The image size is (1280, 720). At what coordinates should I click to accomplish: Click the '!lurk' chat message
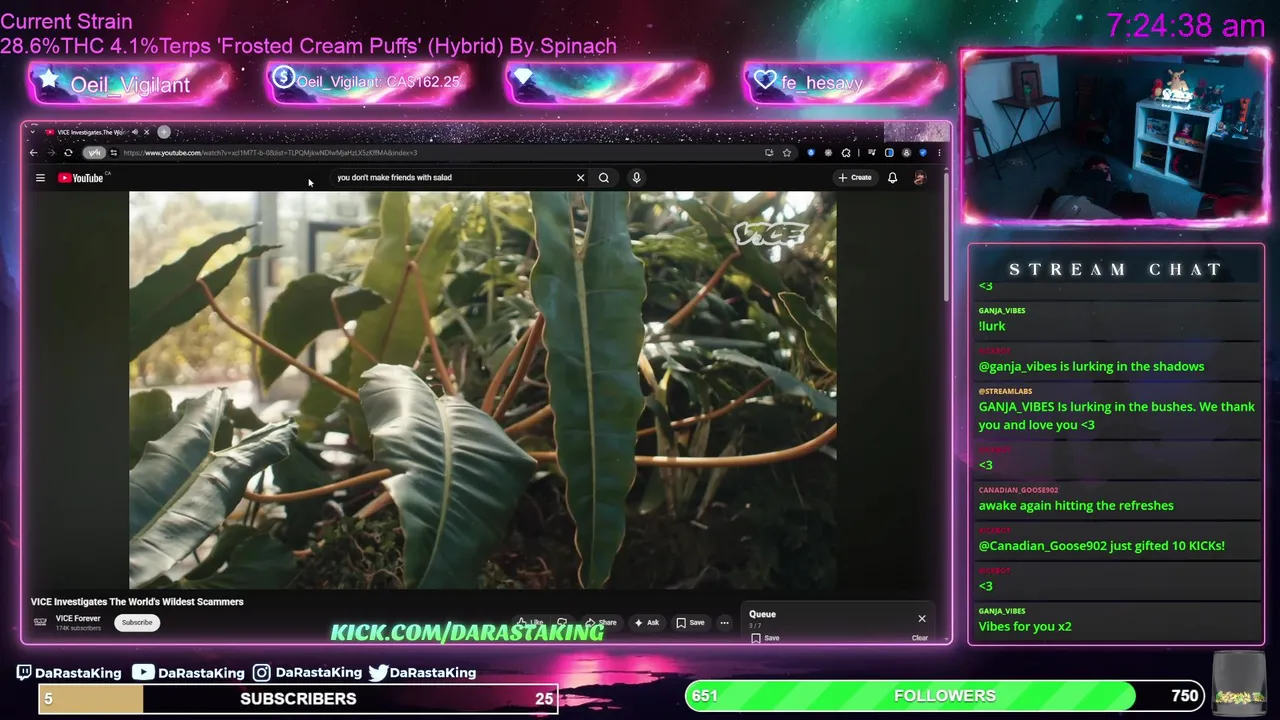992,326
